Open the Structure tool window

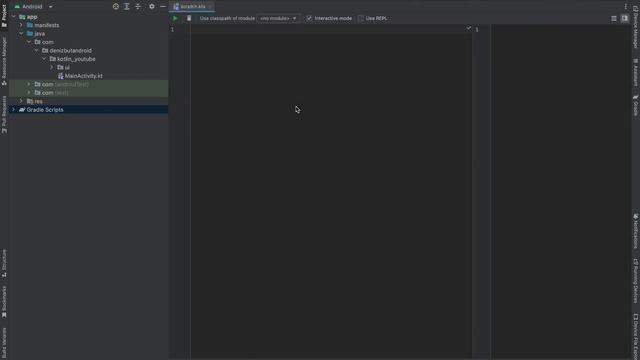(x=4, y=263)
